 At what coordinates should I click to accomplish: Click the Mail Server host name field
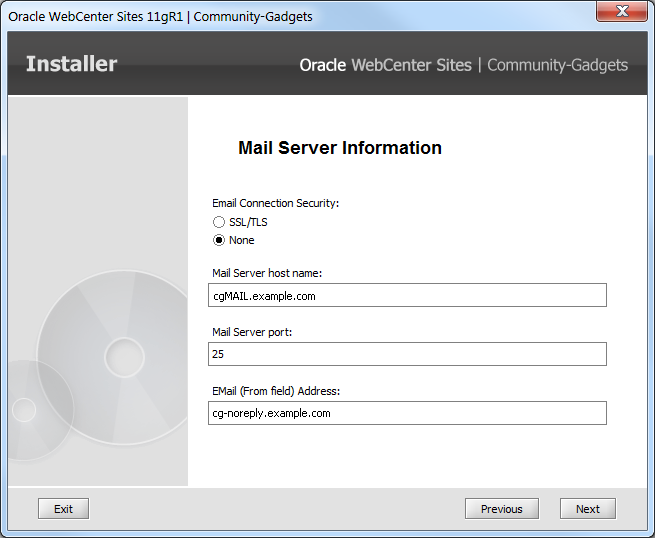(x=407, y=295)
